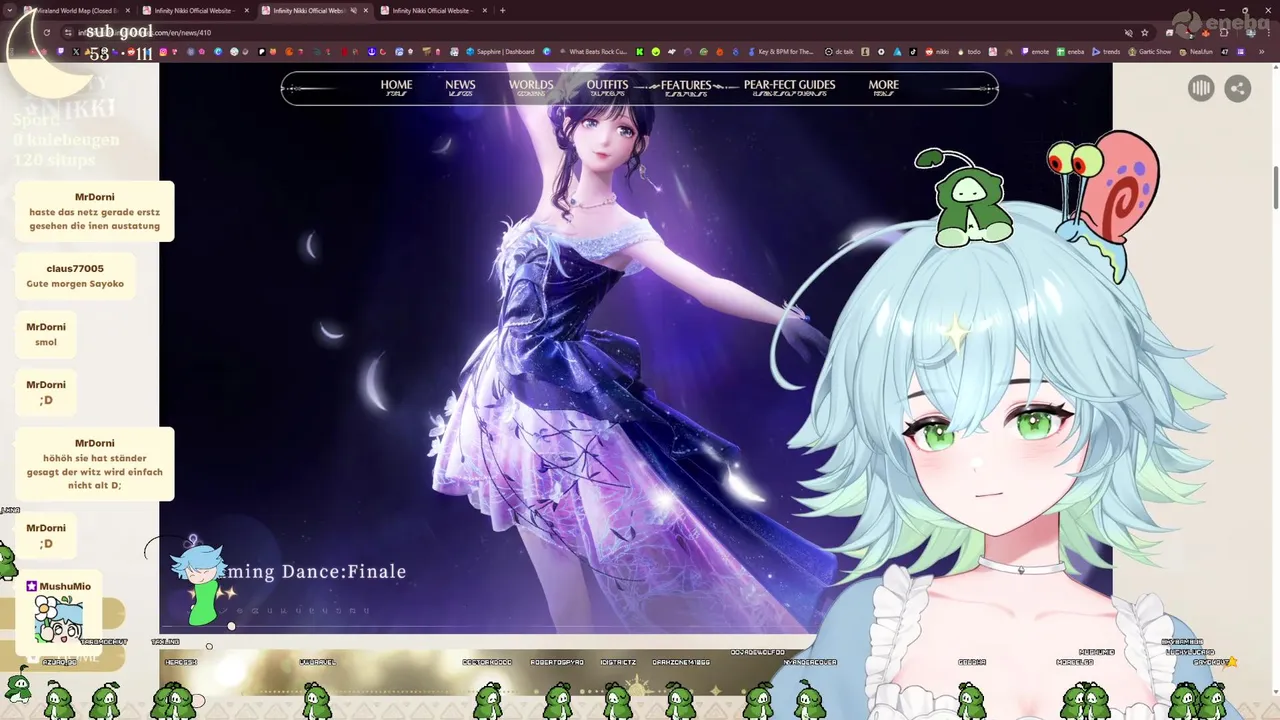Unmute the active tab via its speaker icon
The image size is (1280, 720).
(353, 10)
